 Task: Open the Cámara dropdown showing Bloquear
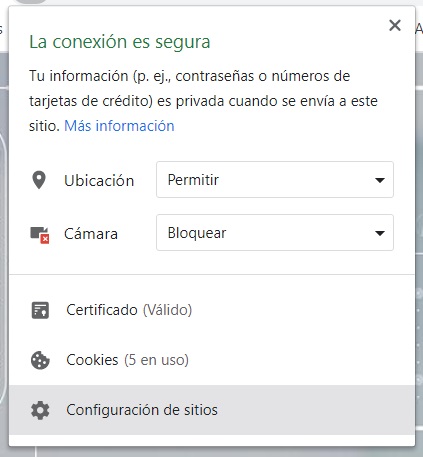pyautogui.click(x=275, y=233)
